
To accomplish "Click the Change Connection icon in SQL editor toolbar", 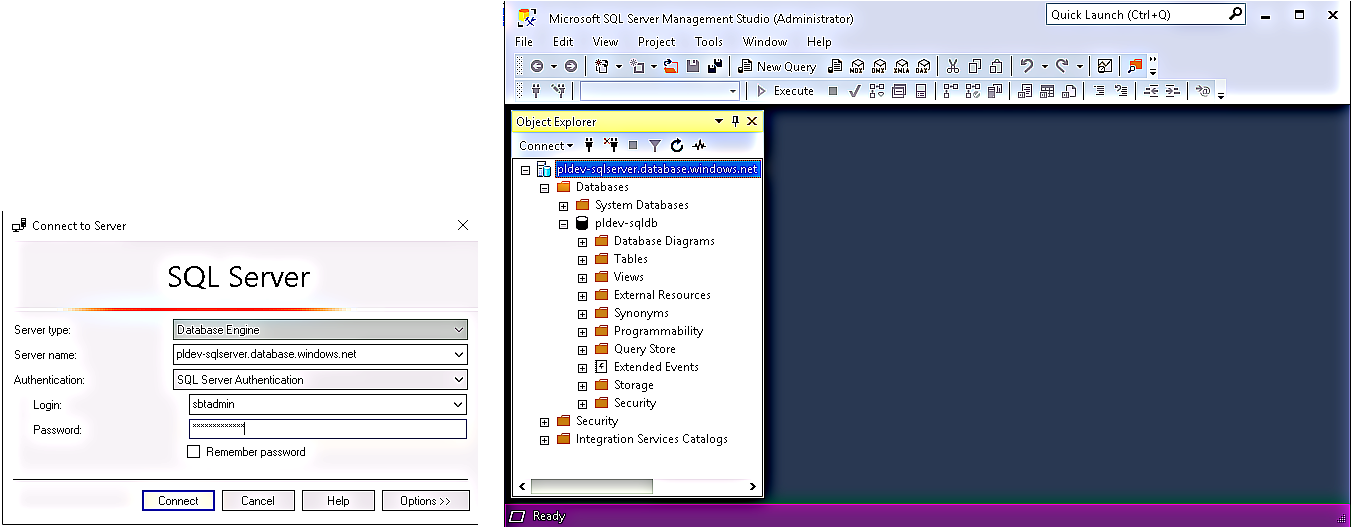I will coord(559,91).
